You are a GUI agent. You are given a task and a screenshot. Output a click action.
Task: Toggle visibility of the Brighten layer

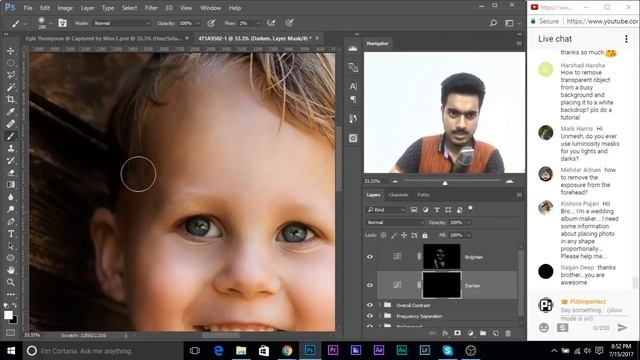pyautogui.click(x=370, y=257)
